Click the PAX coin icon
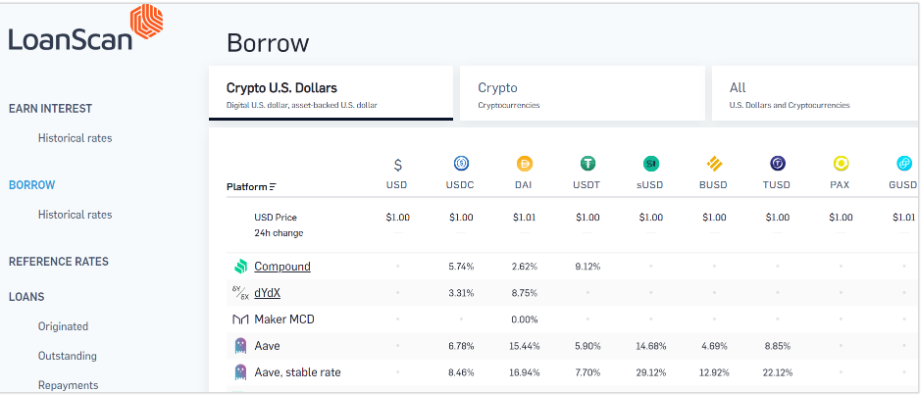921x397 pixels. pyautogui.click(x=841, y=163)
